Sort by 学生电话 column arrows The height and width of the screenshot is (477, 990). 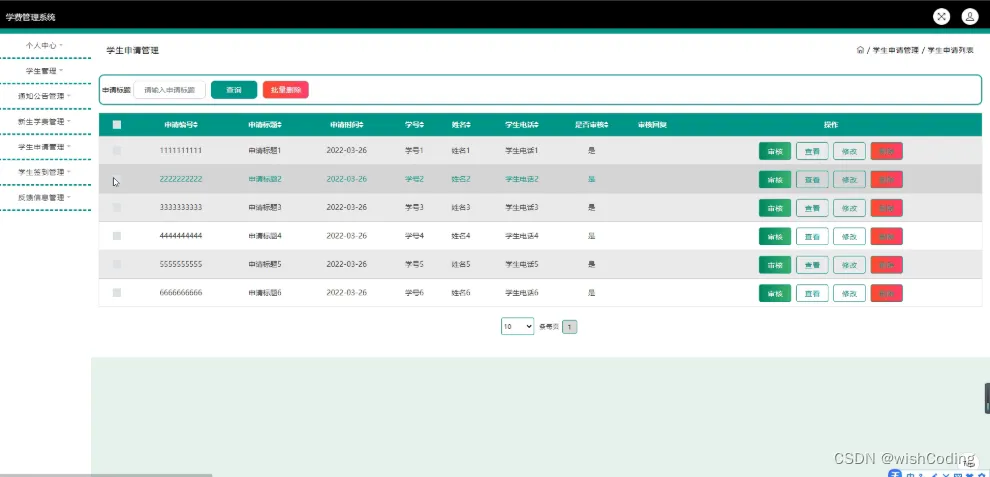(x=537, y=125)
